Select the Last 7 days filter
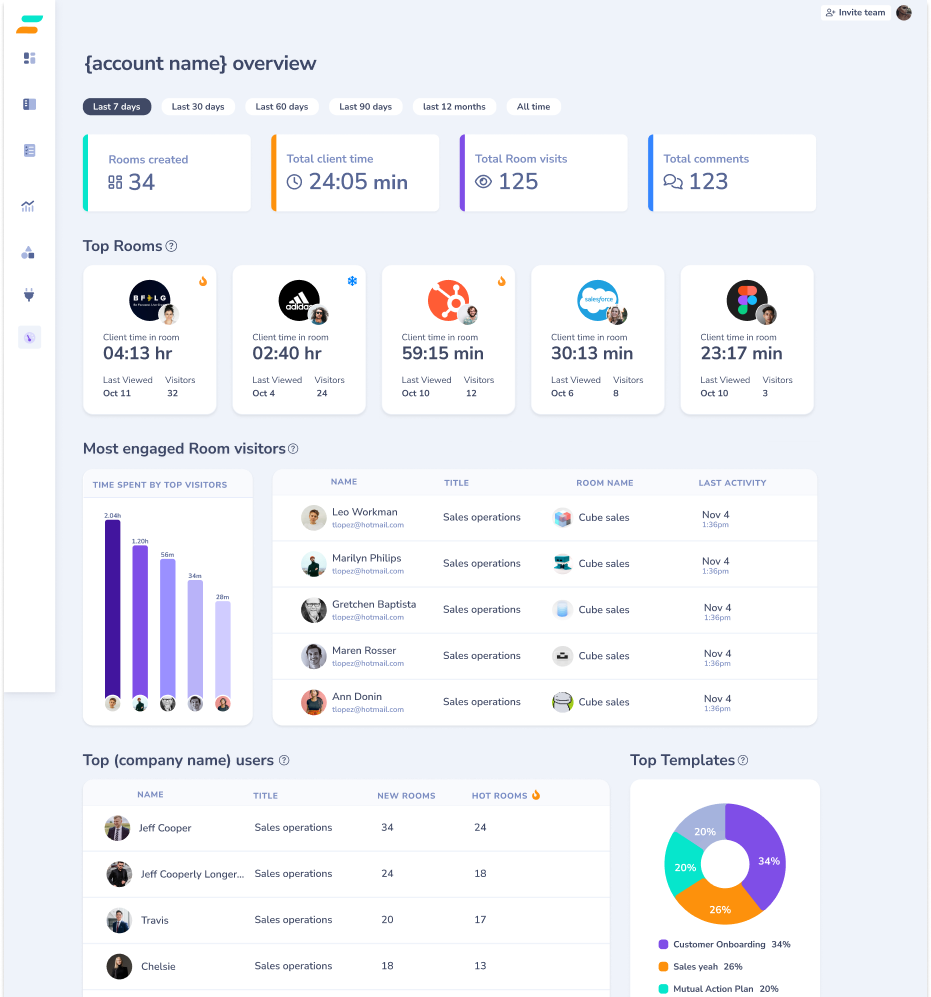 click(x=117, y=107)
